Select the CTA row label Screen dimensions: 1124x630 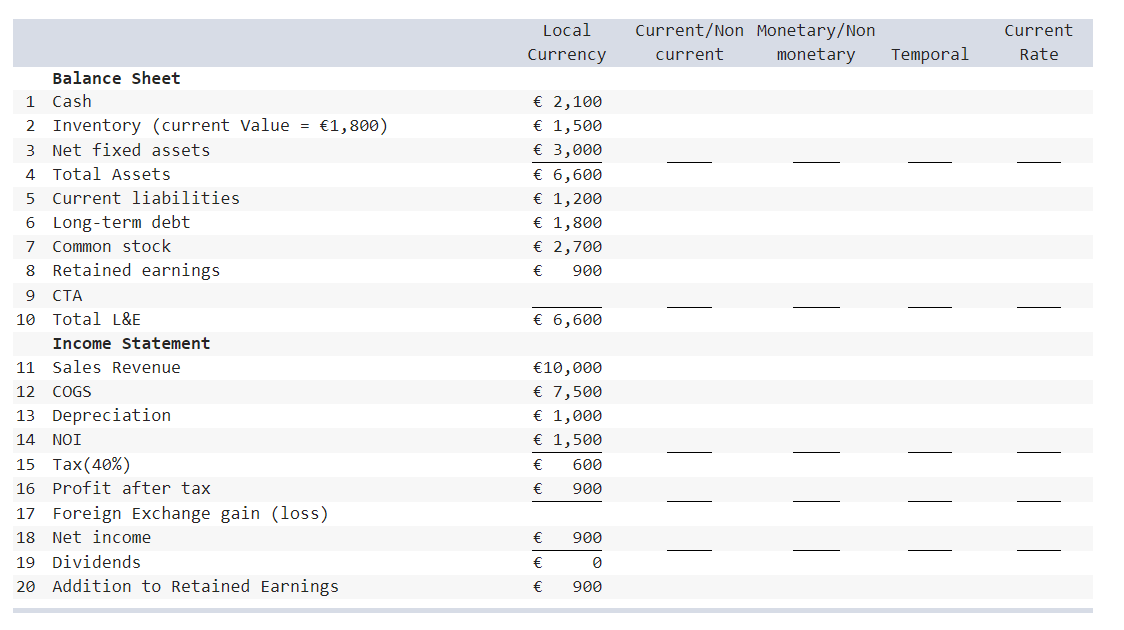[x=67, y=294]
